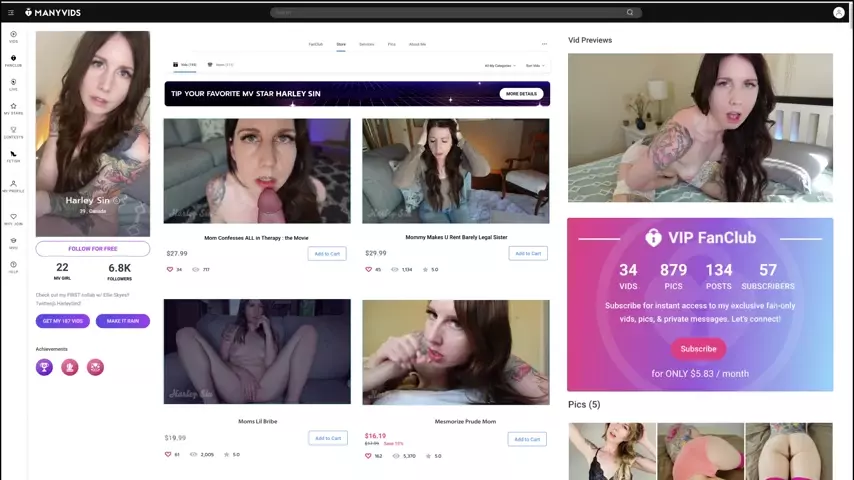Open the Vids section in the sidebar
The height and width of the screenshot is (480, 854).
click(x=13, y=36)
